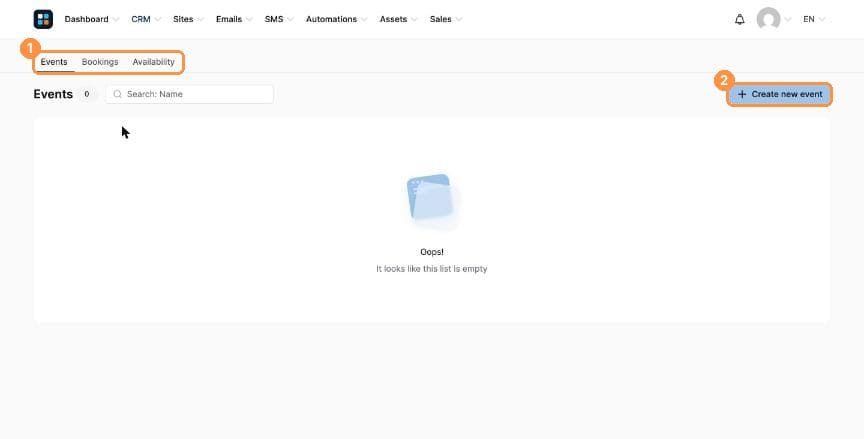
Task: Open the Automations menu
Action: pos(331,19)
